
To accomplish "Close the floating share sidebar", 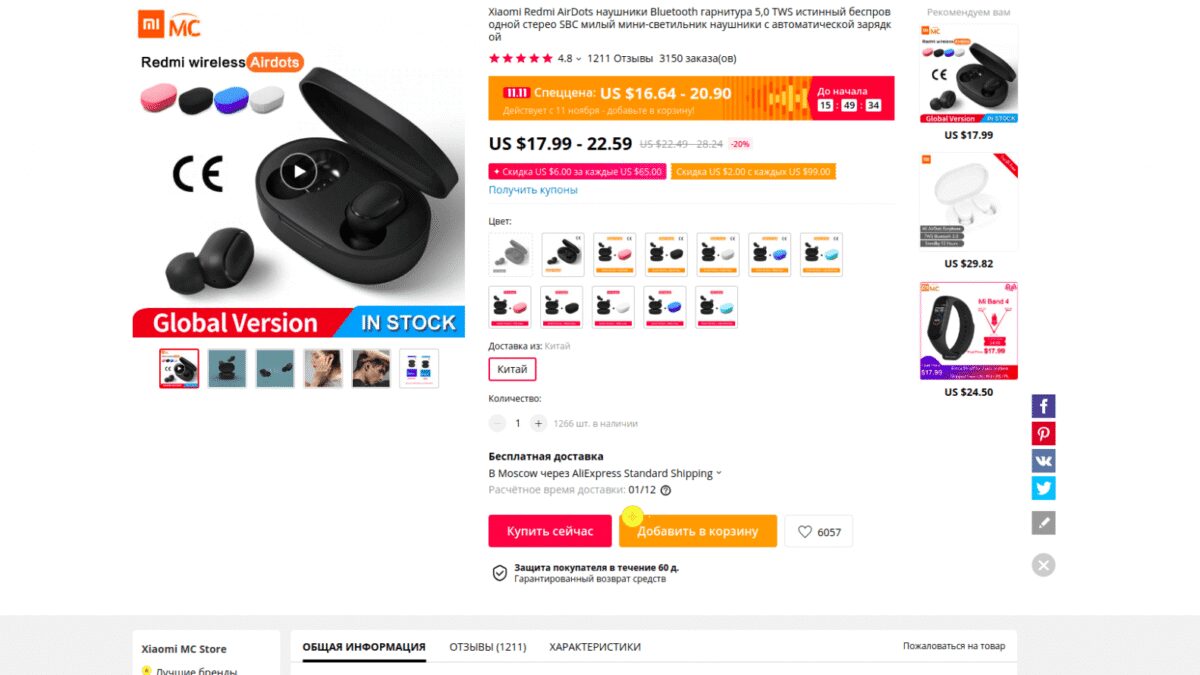I will pos(1043,565).
